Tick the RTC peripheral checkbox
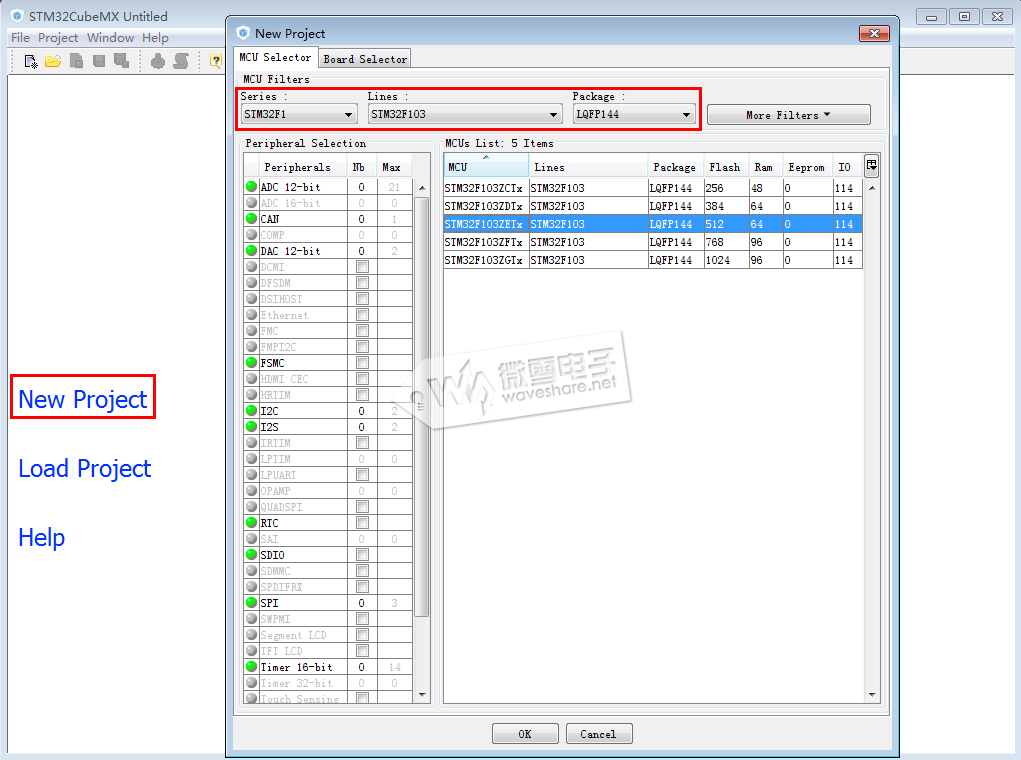Viewport: 1021px width, 760px height. (x=363, y=523)
